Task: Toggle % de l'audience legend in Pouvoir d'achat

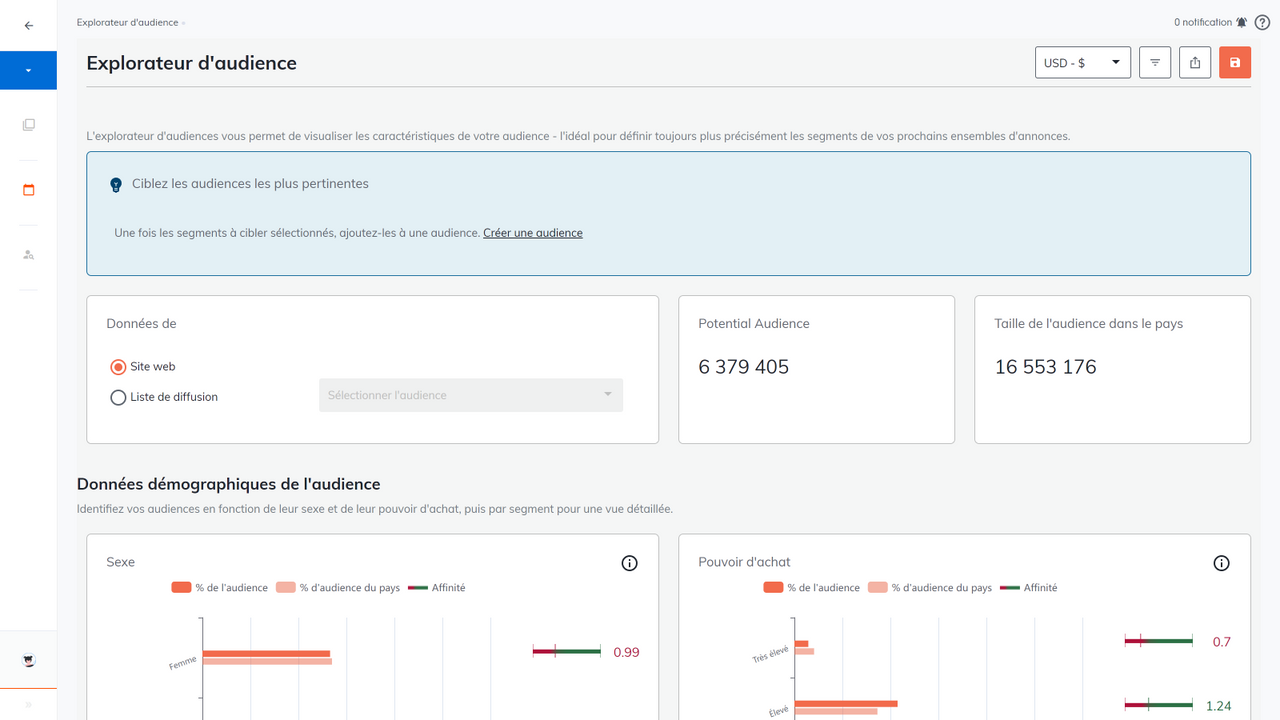Action: point(812,588)
